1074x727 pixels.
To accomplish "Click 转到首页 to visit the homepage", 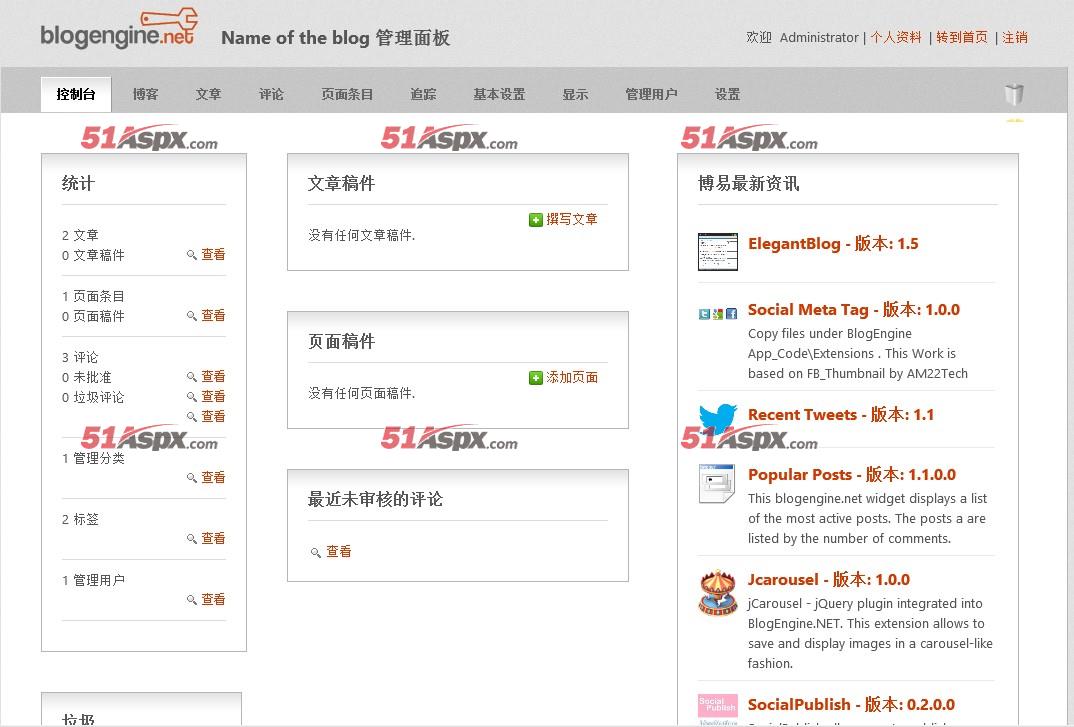I will 962,37.
